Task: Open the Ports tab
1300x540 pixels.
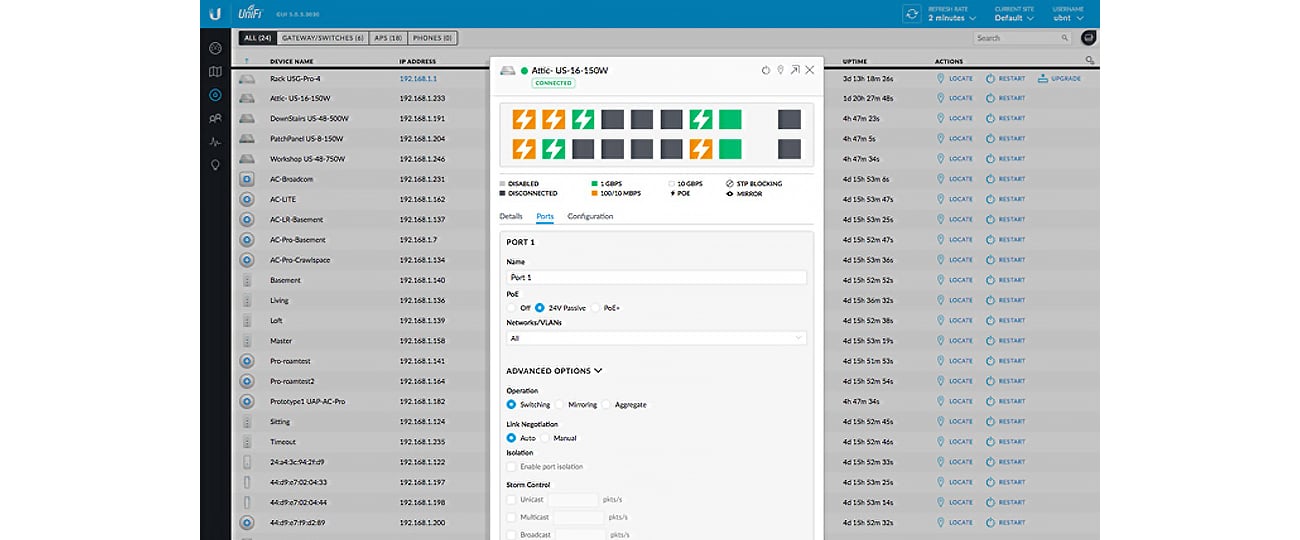Action: pyautogui.click(x=545, y=216)
